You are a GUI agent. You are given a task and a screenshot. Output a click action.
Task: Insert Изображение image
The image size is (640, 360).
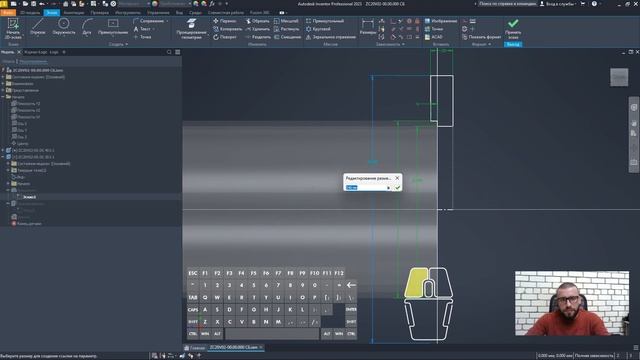(x=440, y=21)
